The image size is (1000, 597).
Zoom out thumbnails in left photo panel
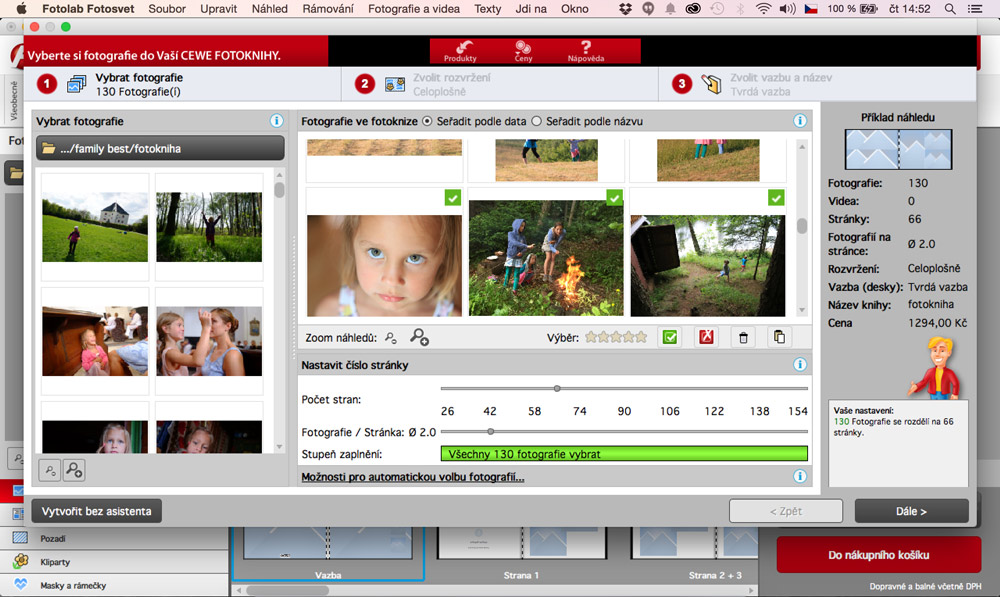click(x=48, y=470)
